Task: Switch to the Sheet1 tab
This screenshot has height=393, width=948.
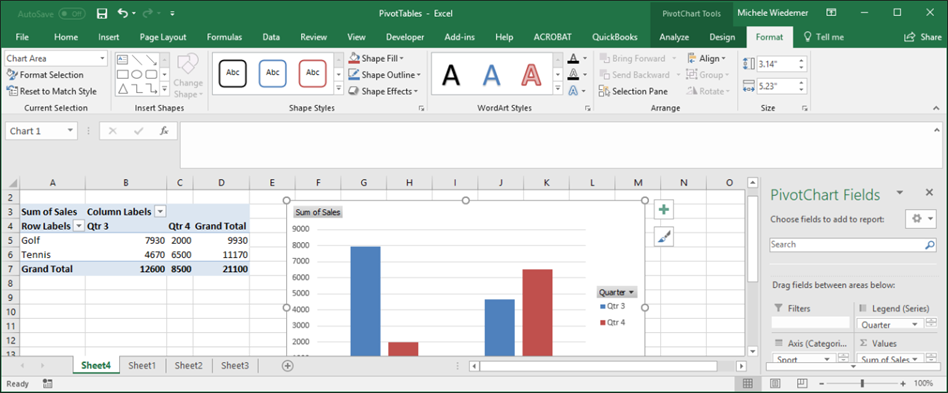Action: [142, 366]
